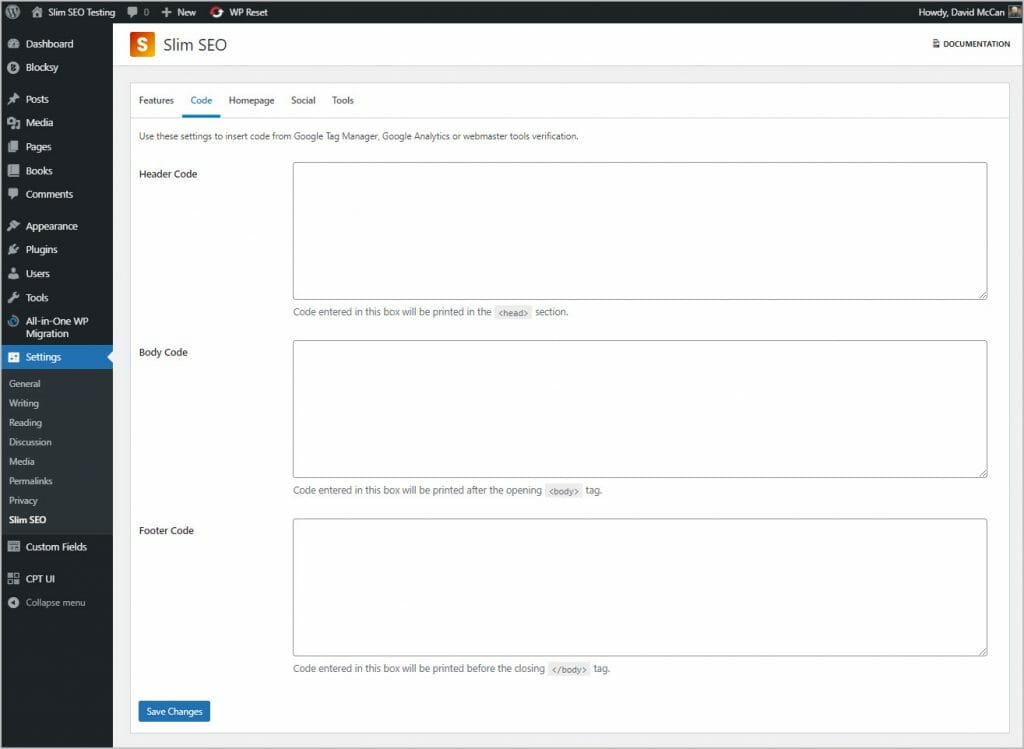This screenshot has height=749, width=1024.
Task: Click the Tools wrench icon
Action: tap(13, 297)
